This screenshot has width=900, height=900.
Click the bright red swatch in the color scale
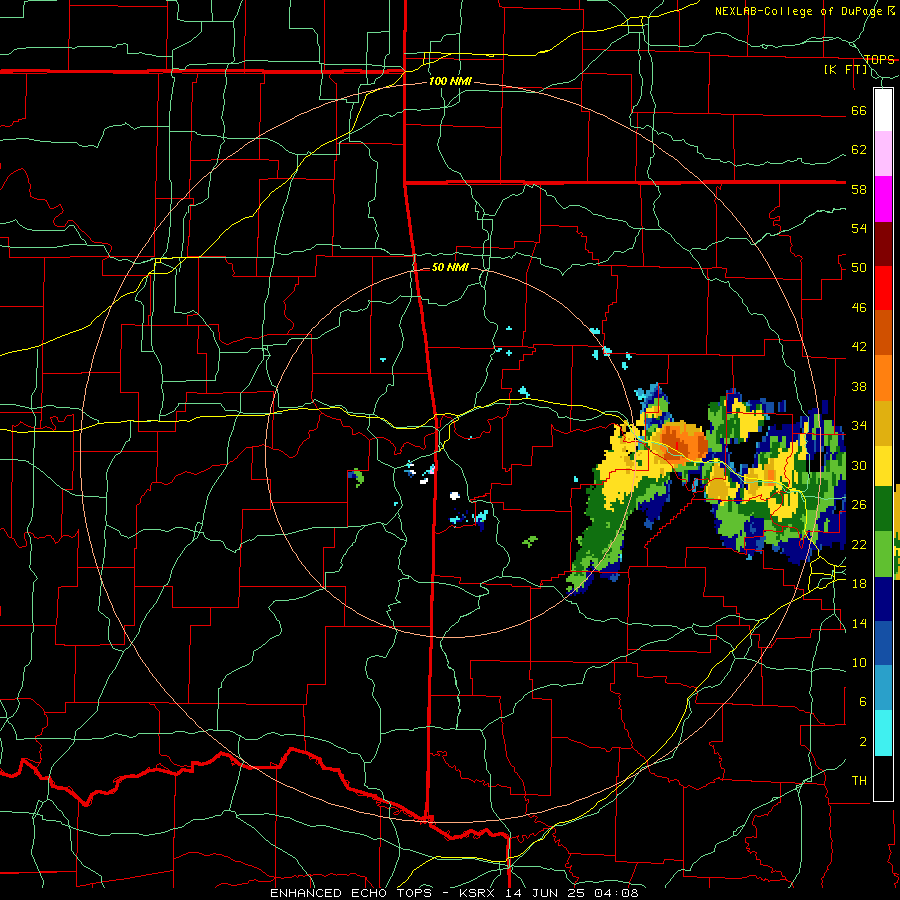click(883, 288)
